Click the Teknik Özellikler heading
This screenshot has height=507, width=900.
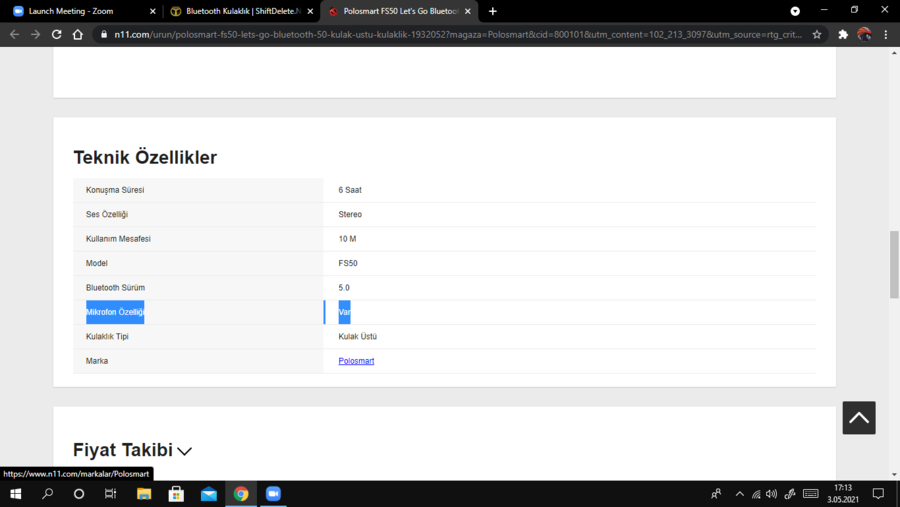[x=145, y=157]
